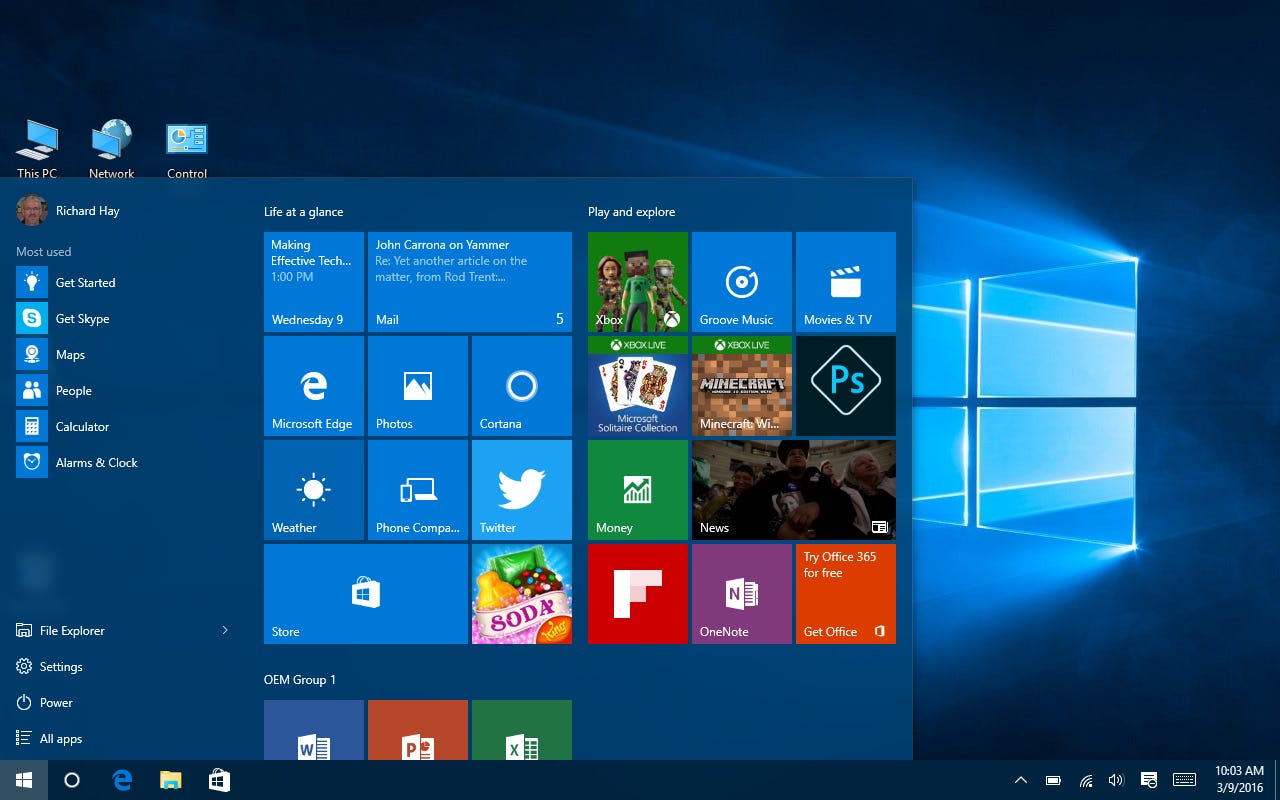Show hidden icons in the system tray
The height and width of the screenshot is (800, 1280).
click(x=1021, y=779)
